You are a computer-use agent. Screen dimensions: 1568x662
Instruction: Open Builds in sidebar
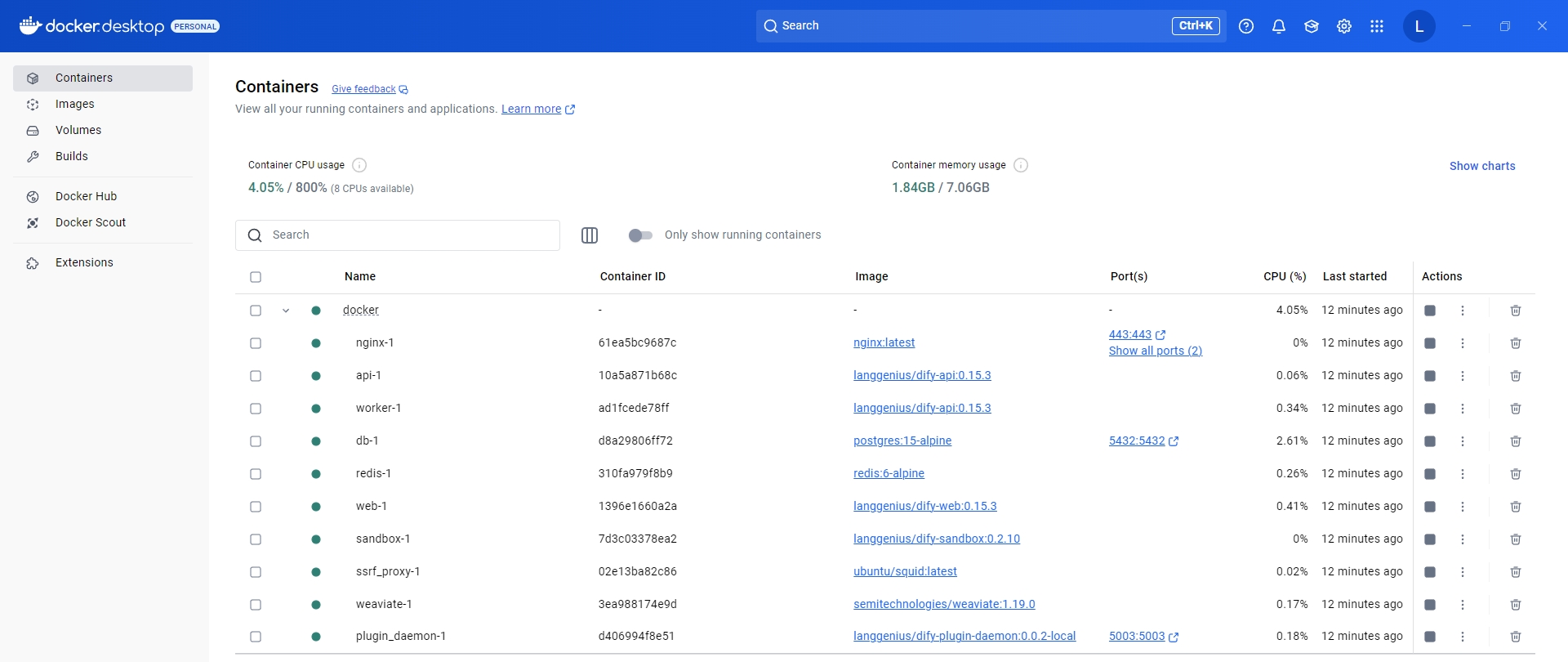tap(103, 157)
